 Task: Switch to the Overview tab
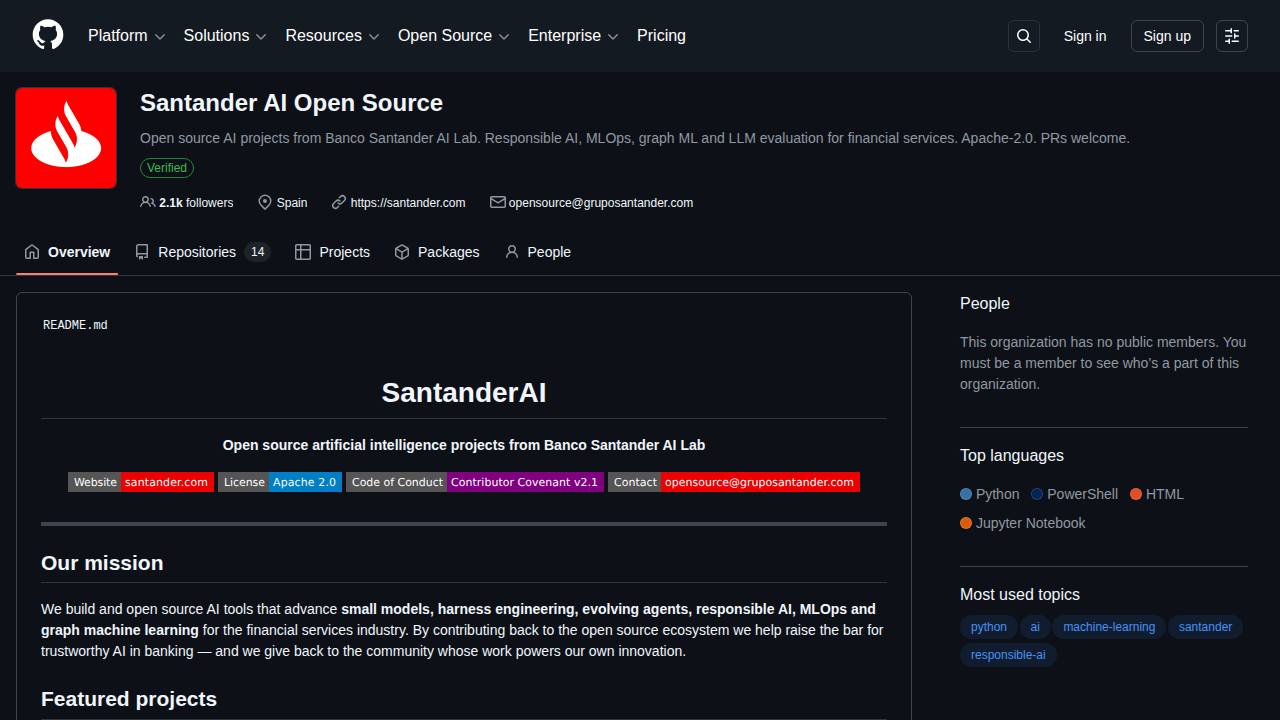(67, 252)
